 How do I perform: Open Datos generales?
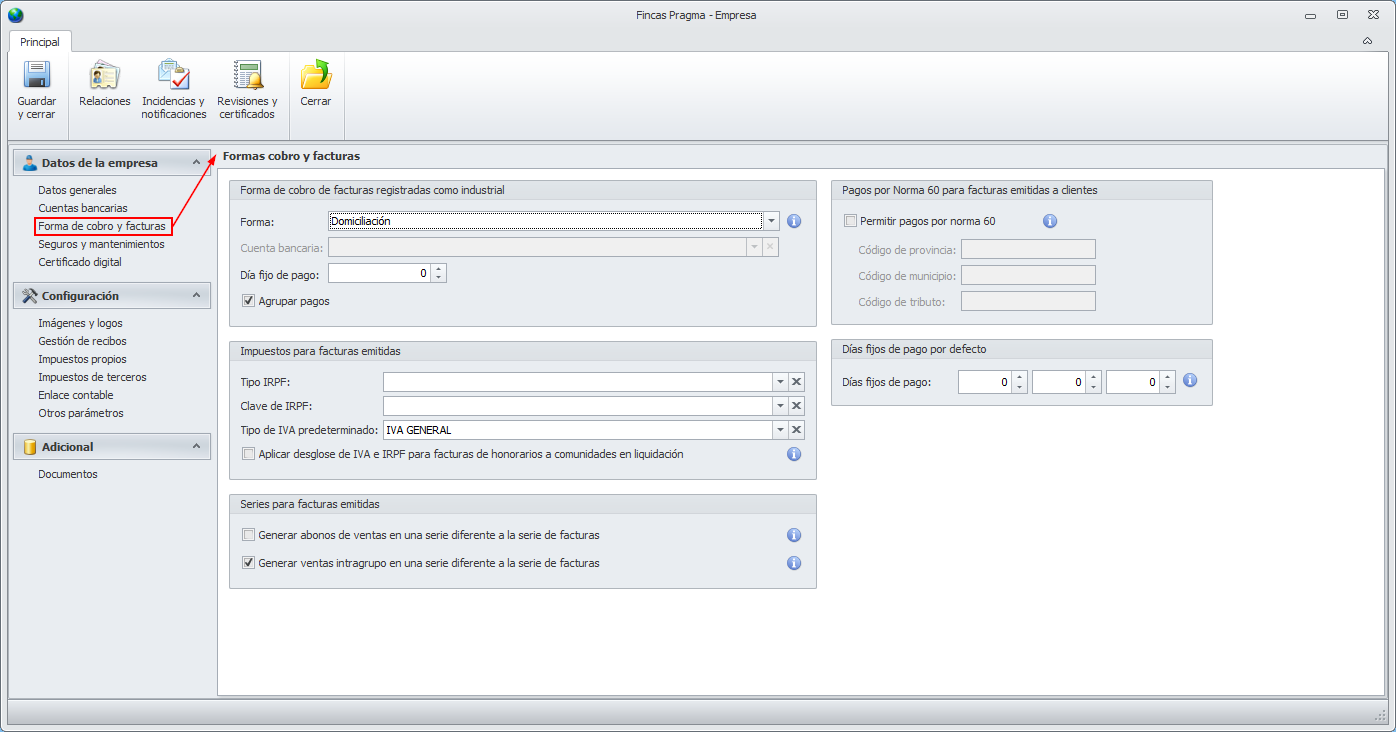[x=77, y=190]
